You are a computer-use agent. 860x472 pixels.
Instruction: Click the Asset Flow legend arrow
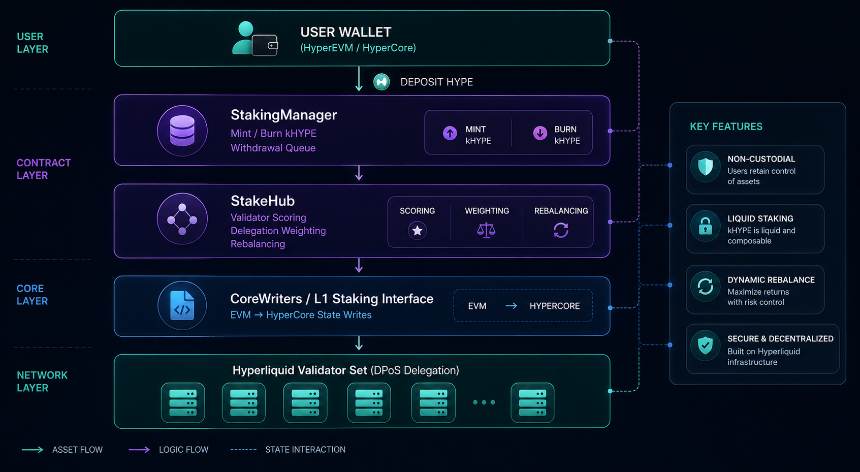click(x=32, y=450)
